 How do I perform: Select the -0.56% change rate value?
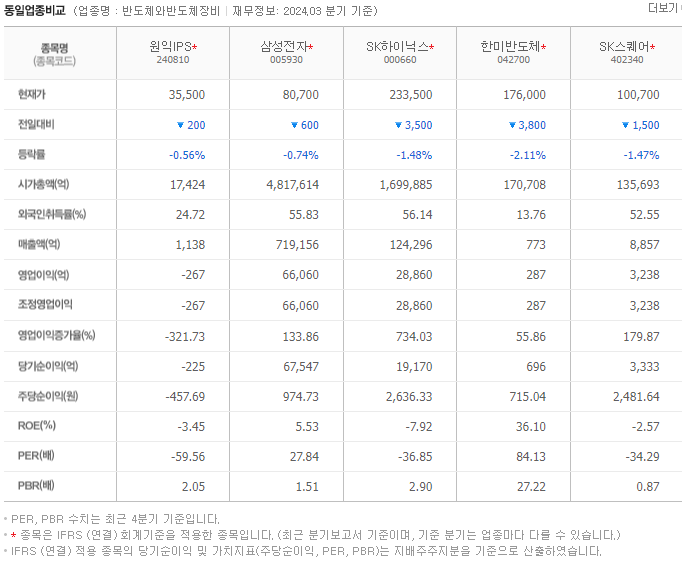click(x=187, y=155)
